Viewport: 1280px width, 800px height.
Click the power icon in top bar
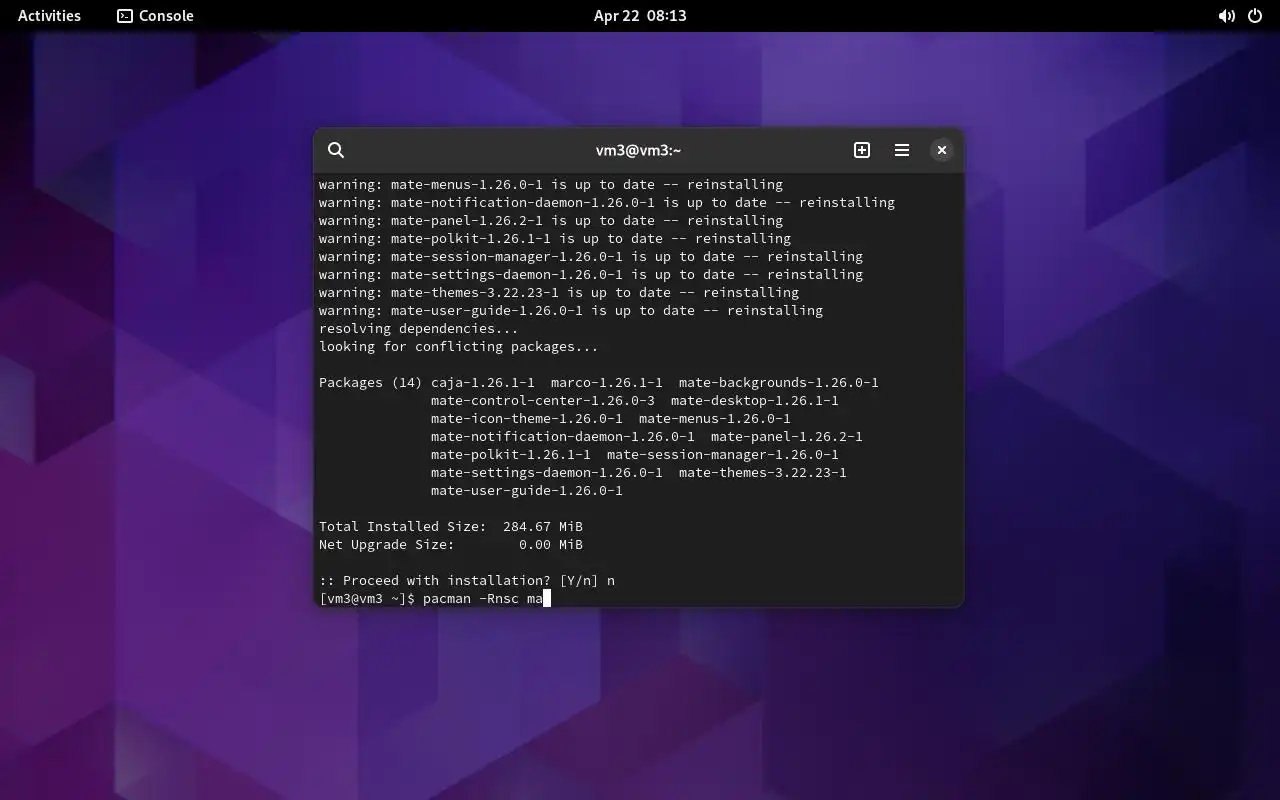point(1255,16)
